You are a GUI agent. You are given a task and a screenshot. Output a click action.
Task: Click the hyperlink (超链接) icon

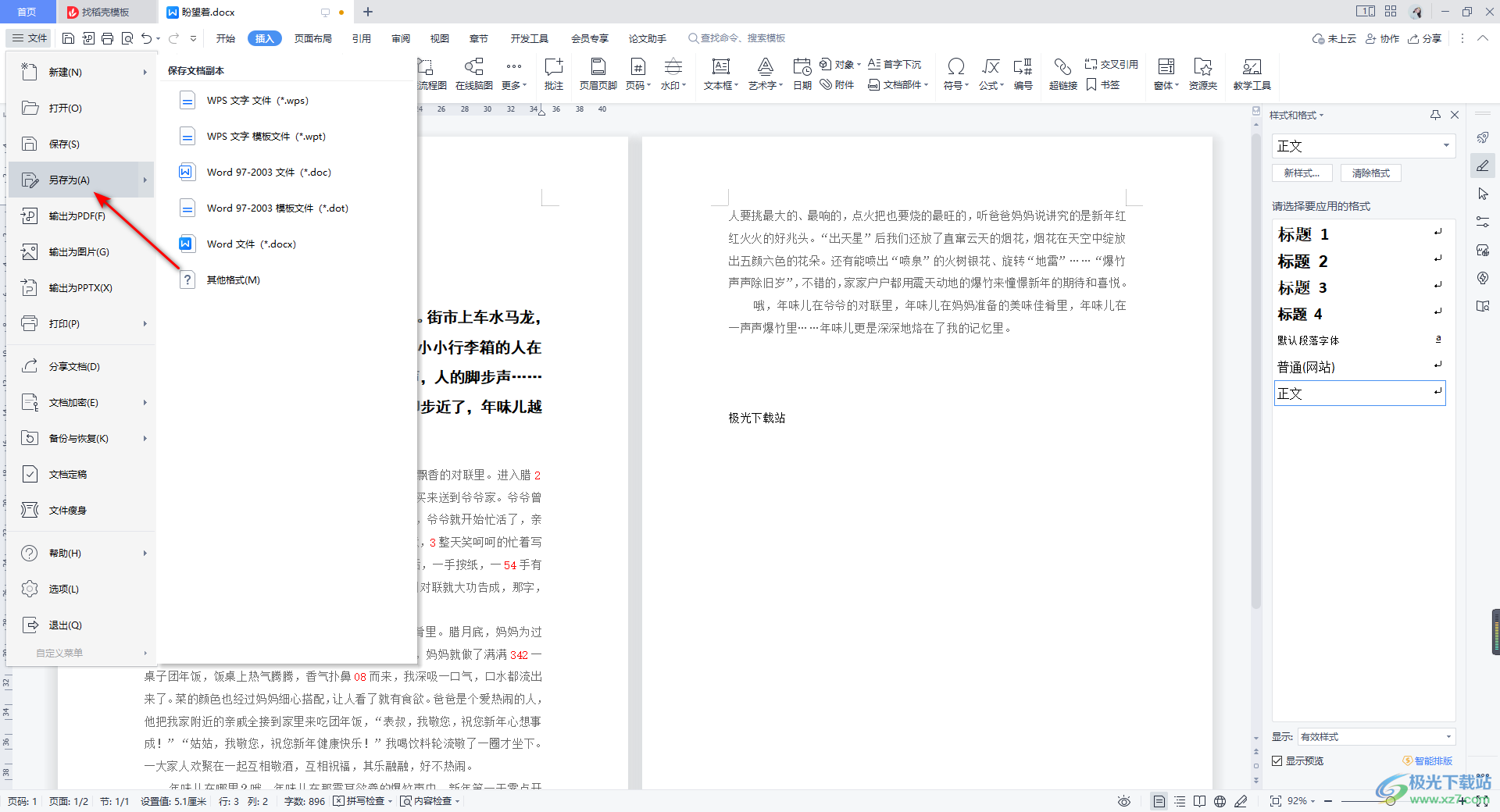click(1062, 73)
